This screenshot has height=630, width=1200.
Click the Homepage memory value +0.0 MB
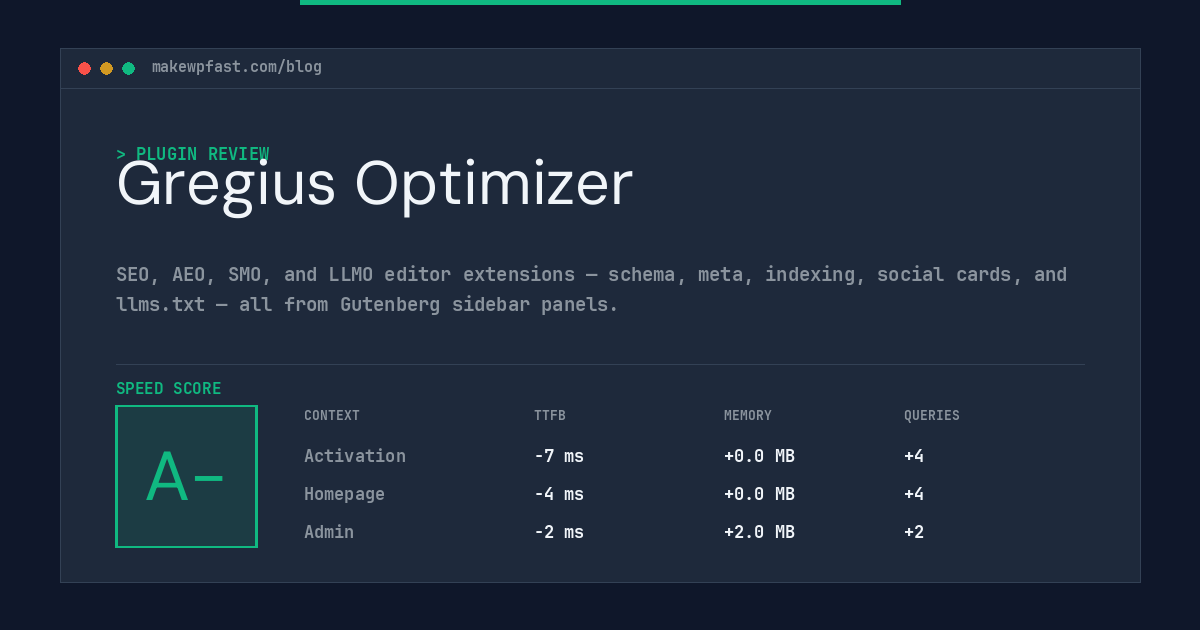pos(759,494)
